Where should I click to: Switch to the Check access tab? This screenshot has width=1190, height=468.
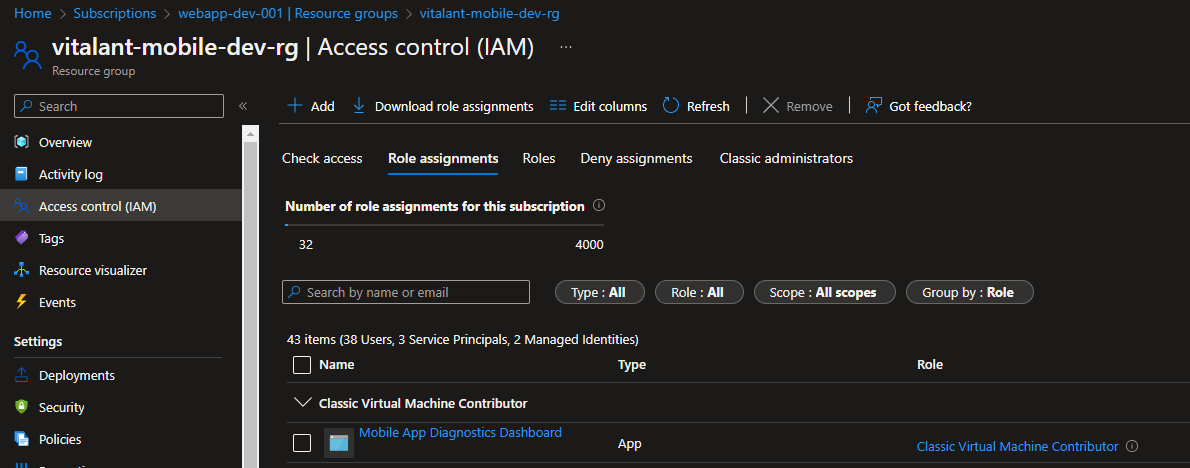pyautogui.click(x=322, y=159)
